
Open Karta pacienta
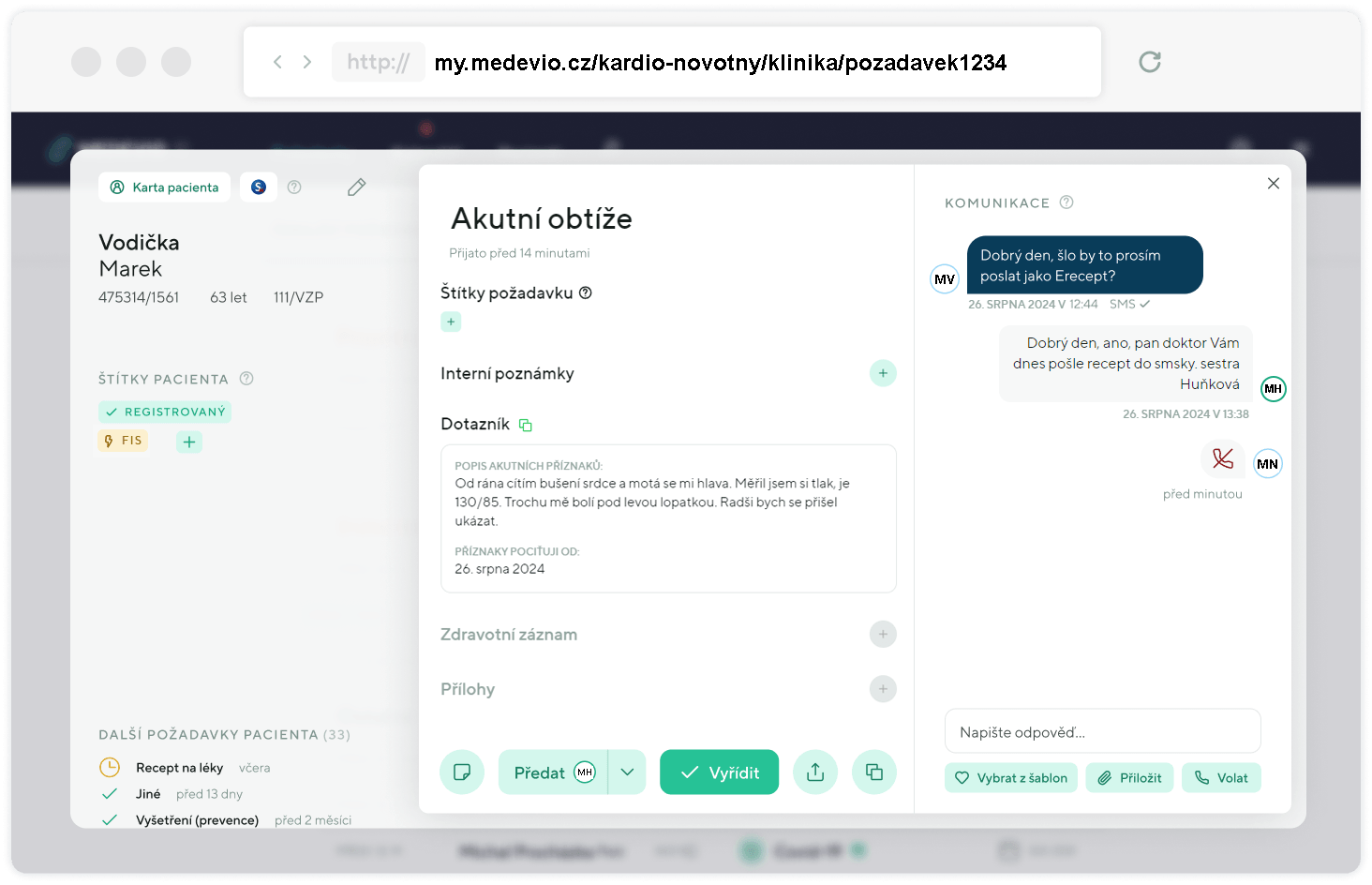tap(165, 187)
